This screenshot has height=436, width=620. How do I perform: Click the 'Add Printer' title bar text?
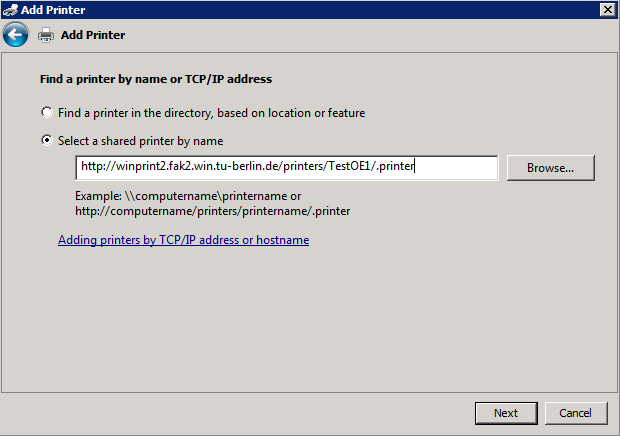[x=53, y=9]
